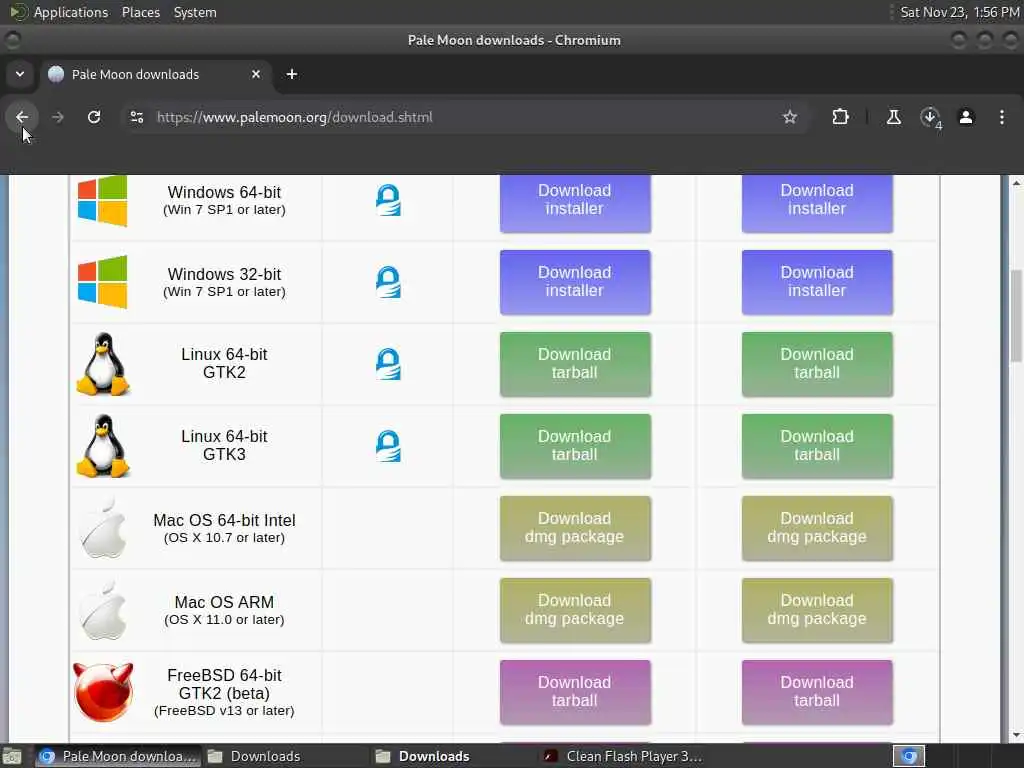Download Linux 64-bit GTK2 tarball, second column

click(817, 364)
